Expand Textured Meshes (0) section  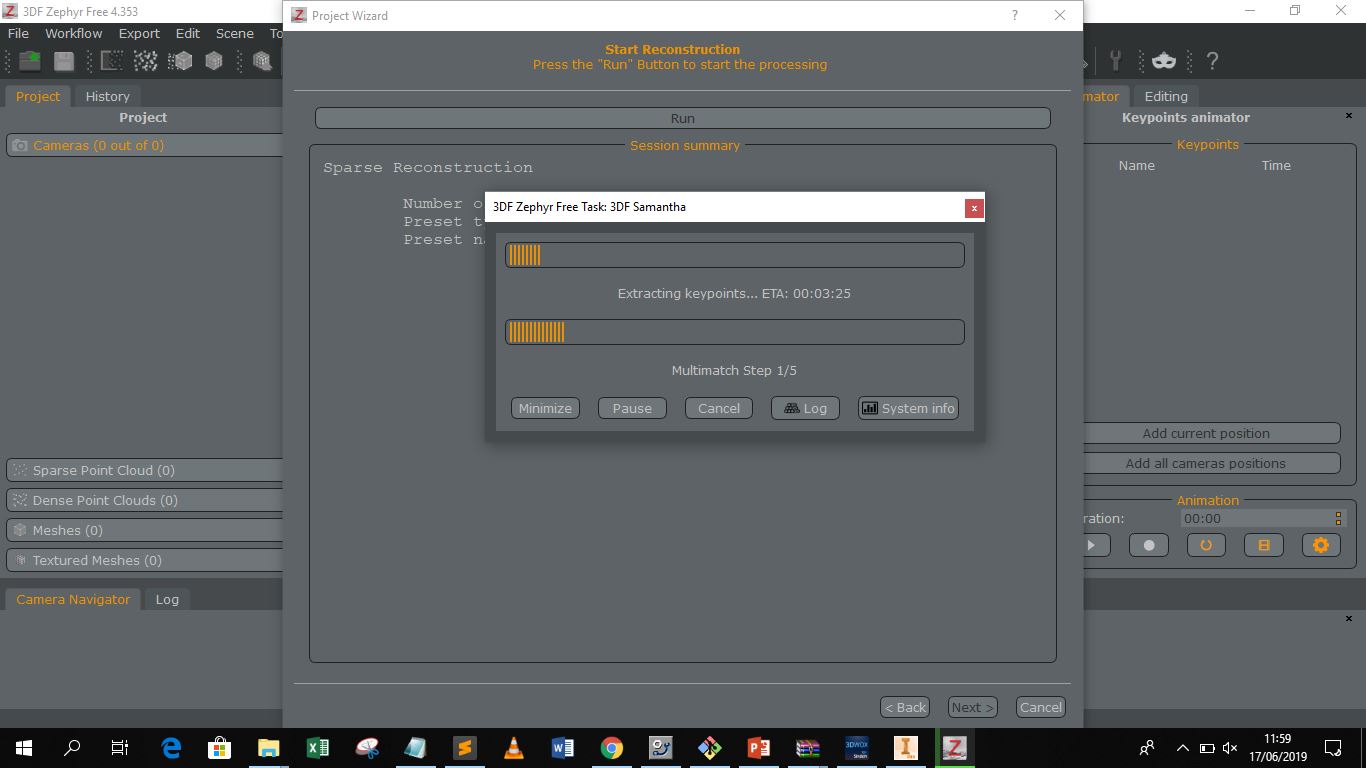(x=145, y=560)
